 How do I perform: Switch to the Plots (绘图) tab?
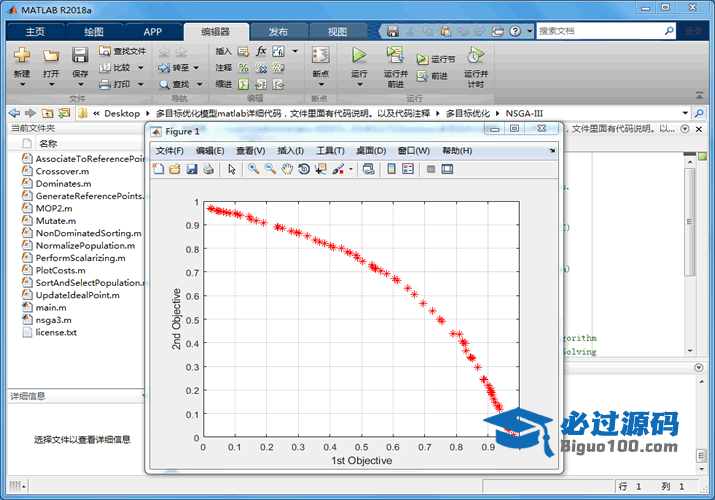point(94,31)
